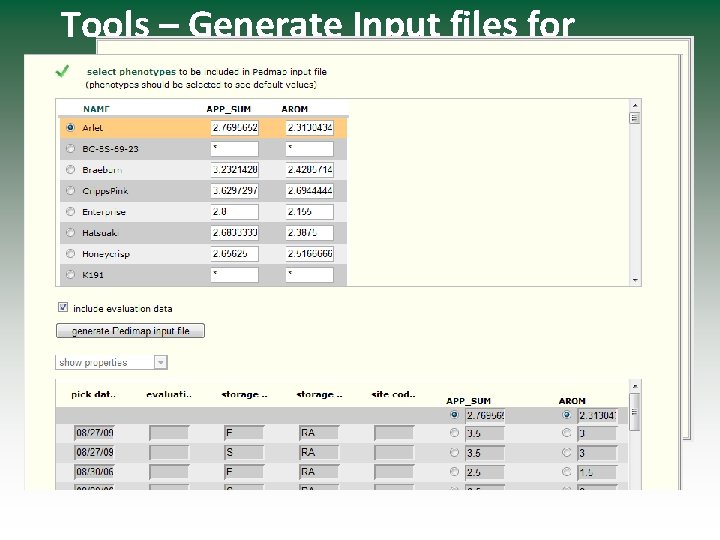Click Enterprise APP_SUM value field
The image size is (720, 540).
pyautogui.click(x=235, y=212)
